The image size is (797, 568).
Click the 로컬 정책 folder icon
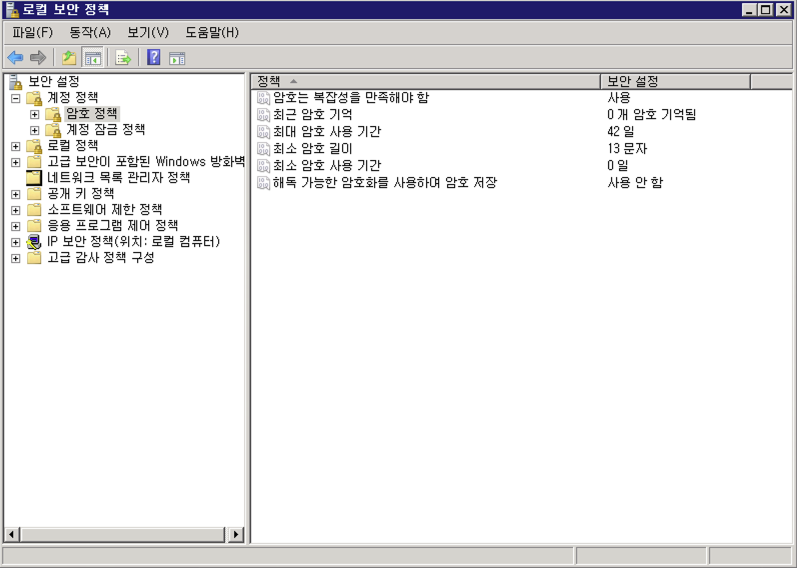tap(34, 146)
